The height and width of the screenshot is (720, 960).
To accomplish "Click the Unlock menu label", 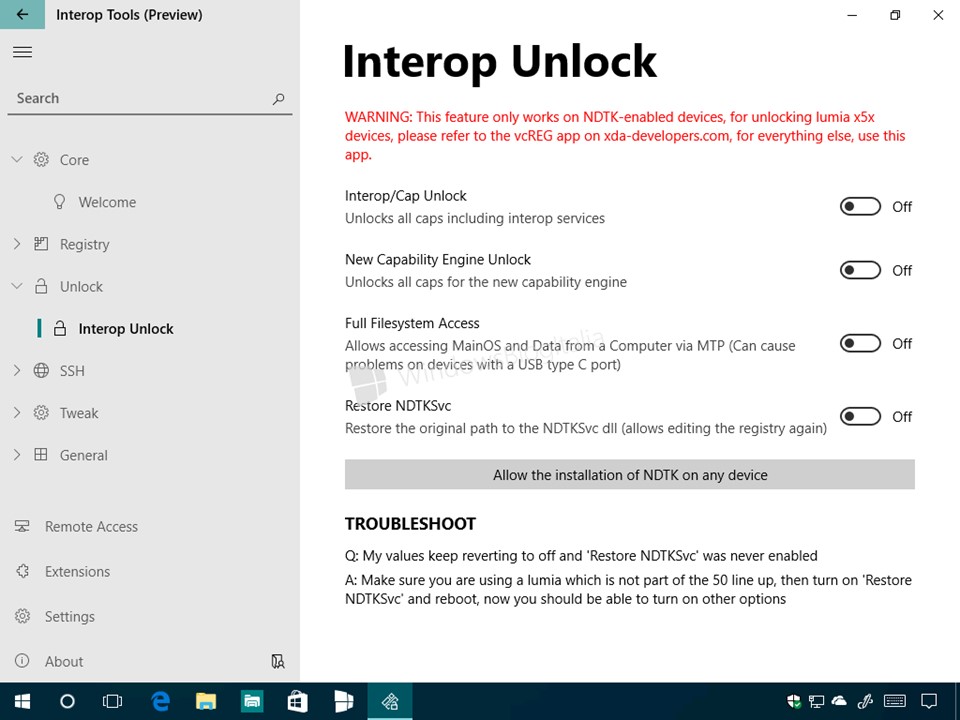I will tap(81, 287).
